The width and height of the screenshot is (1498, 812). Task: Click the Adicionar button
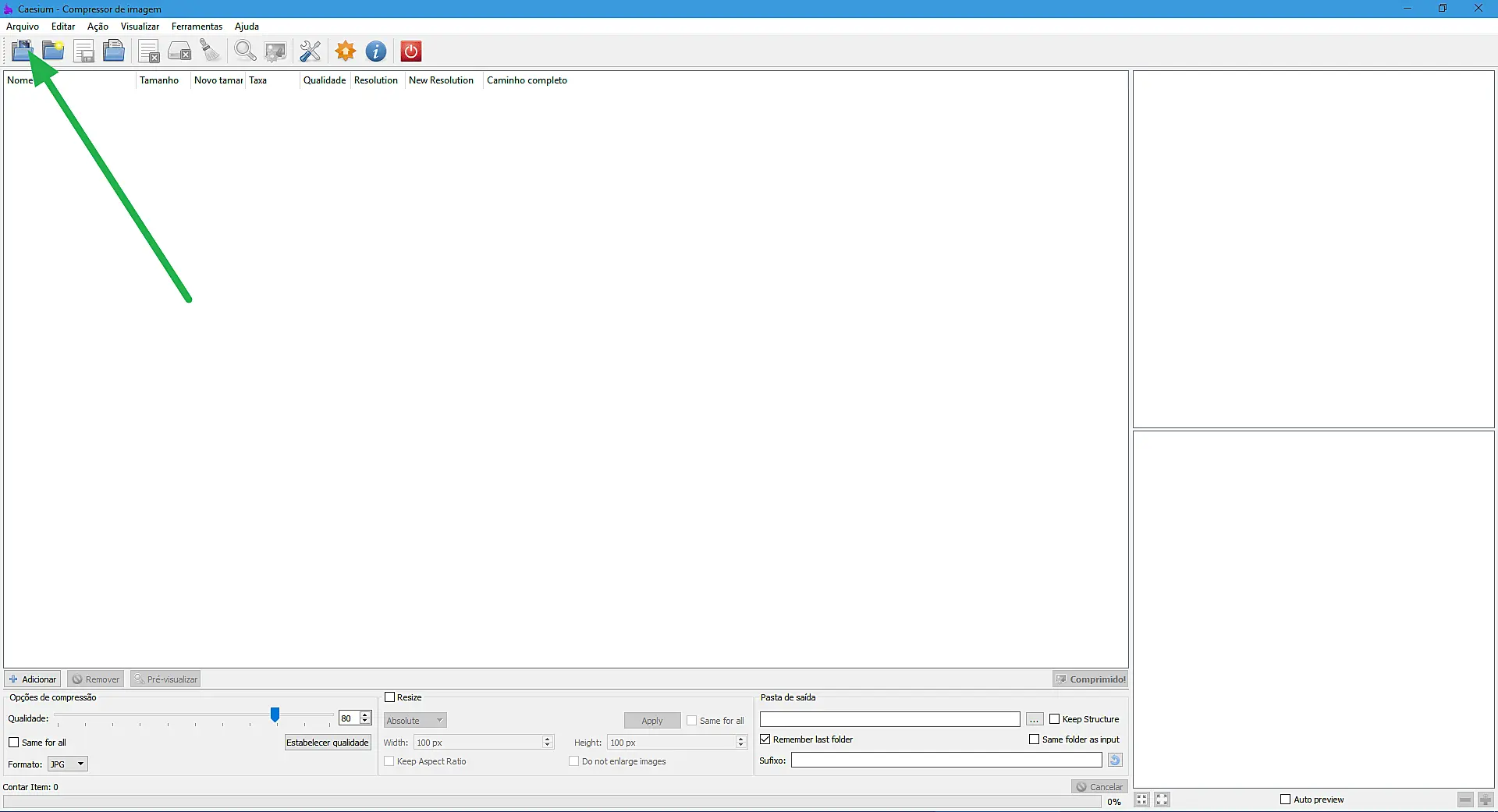click(33, 679)
